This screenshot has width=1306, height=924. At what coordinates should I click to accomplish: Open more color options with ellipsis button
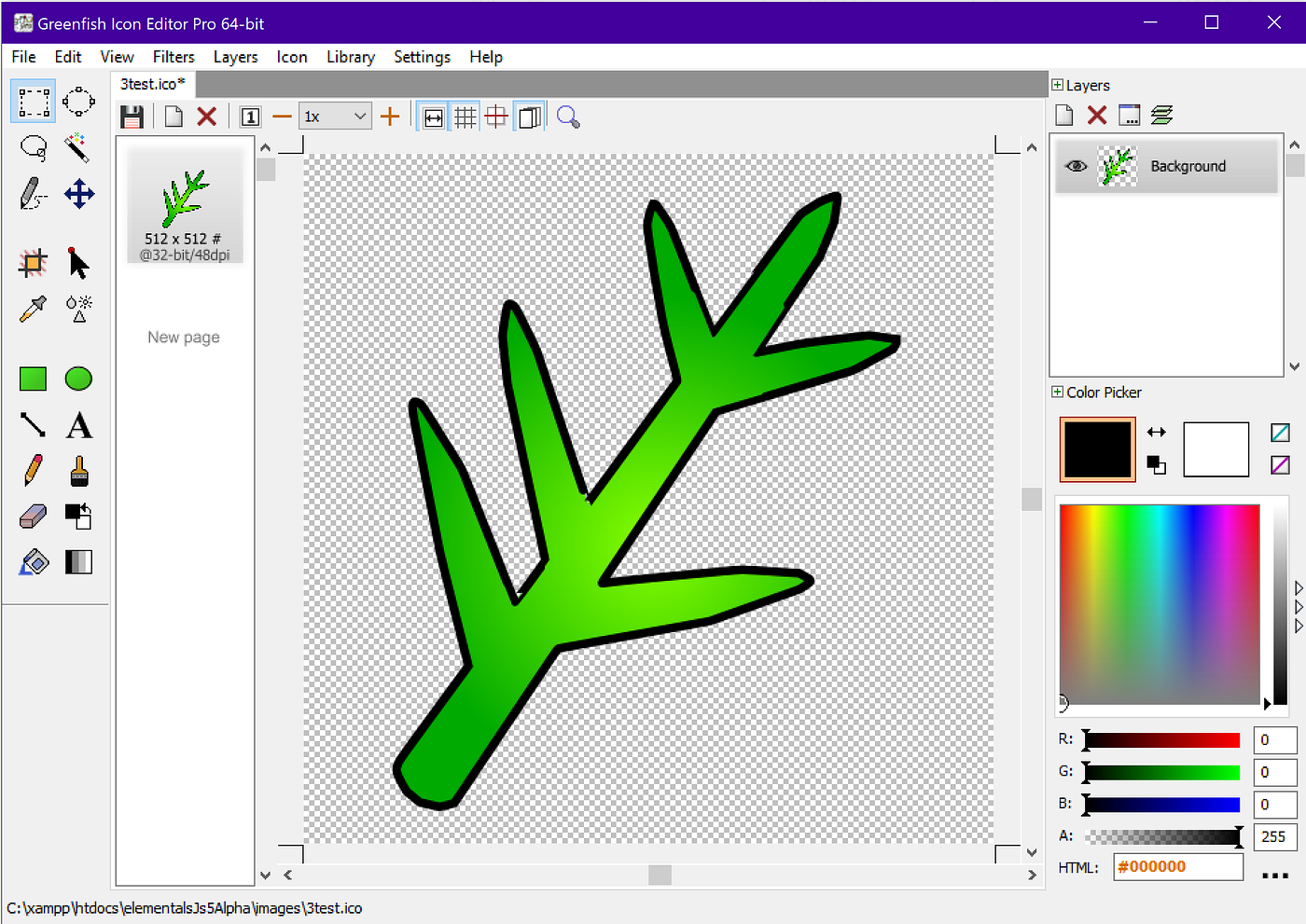coord(1275,876)
